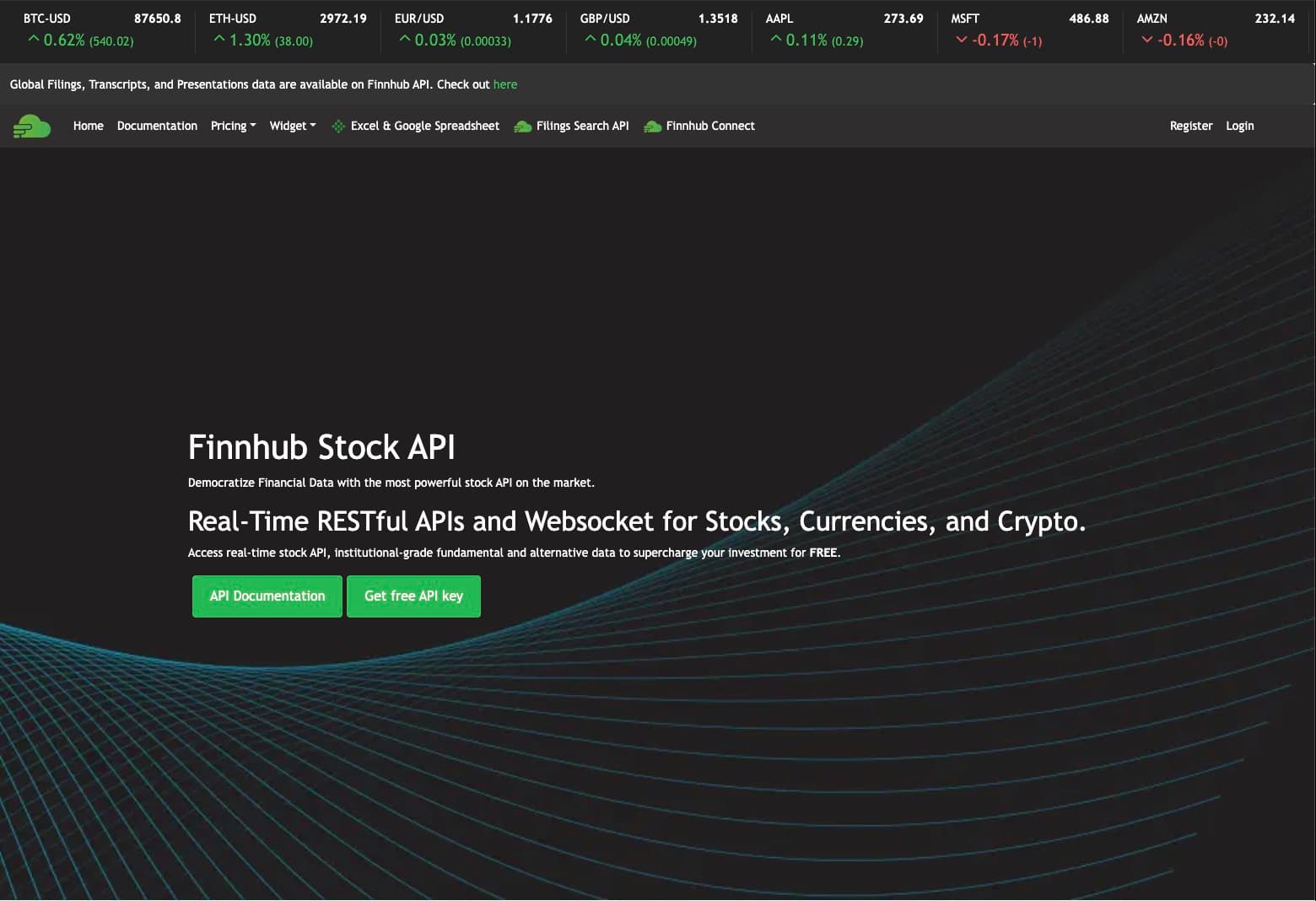Click the Register link
Image resolution: width=1316 pixels, height=901 pixels.
coord(1191,126)
